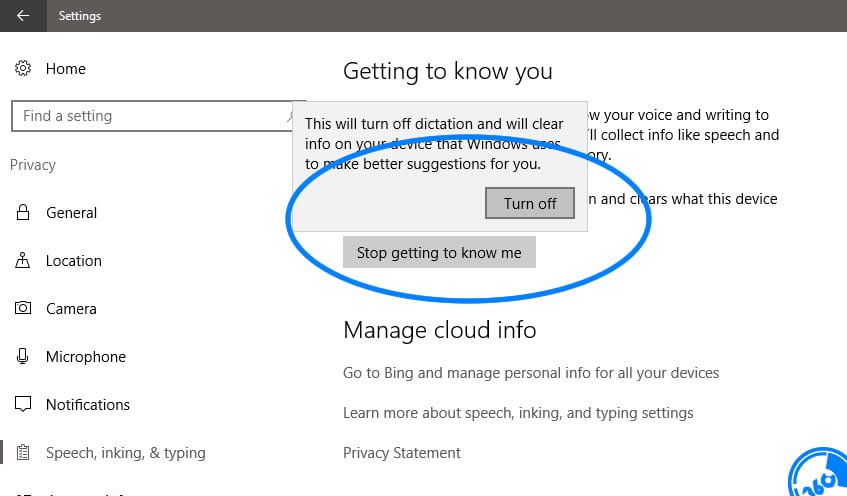Select the Location privacy category label

point(74,261)
